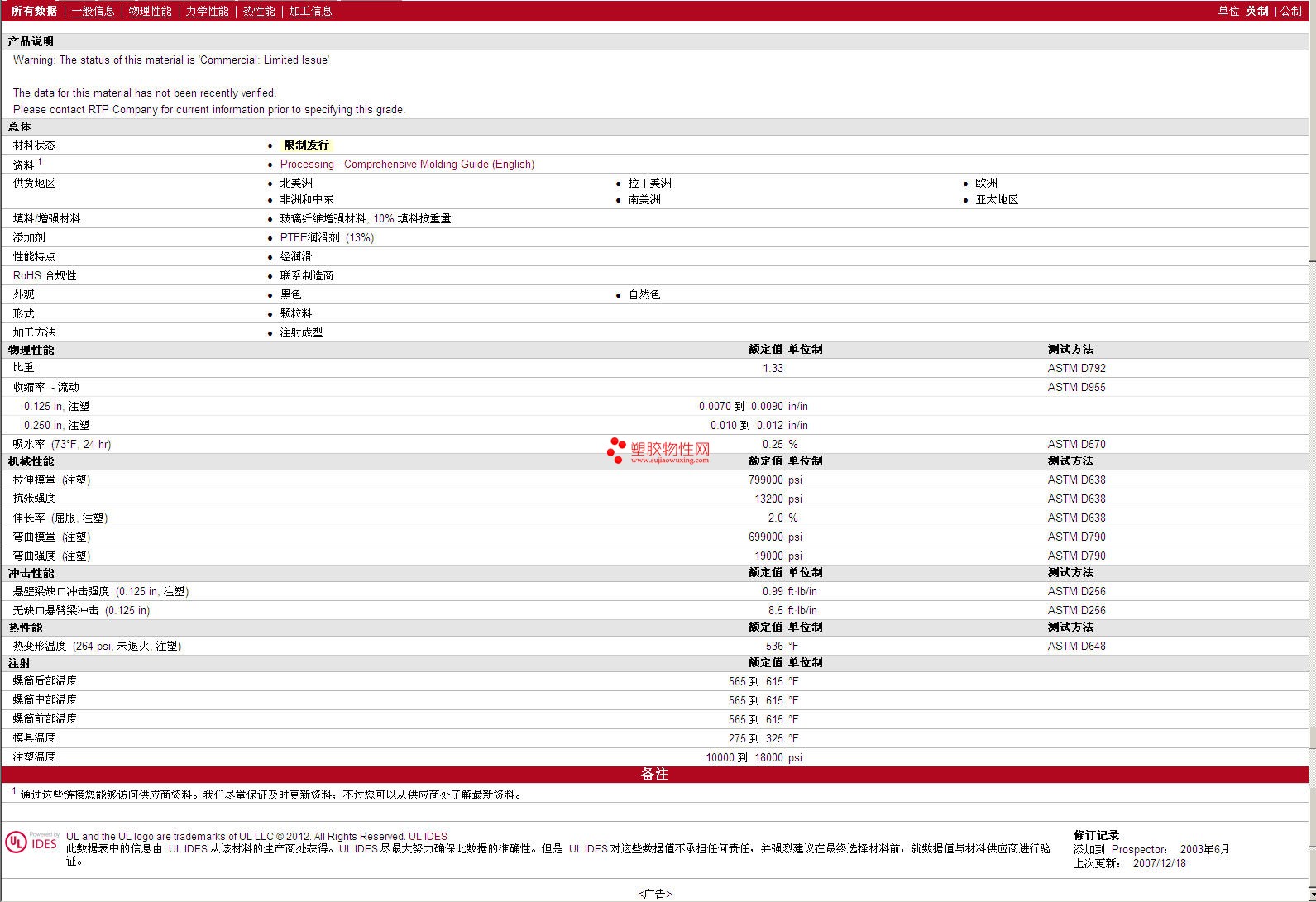
Task: Click the 塑胶物性网 watermark logo
Action: pyautogui.click(x=658, y=451)
